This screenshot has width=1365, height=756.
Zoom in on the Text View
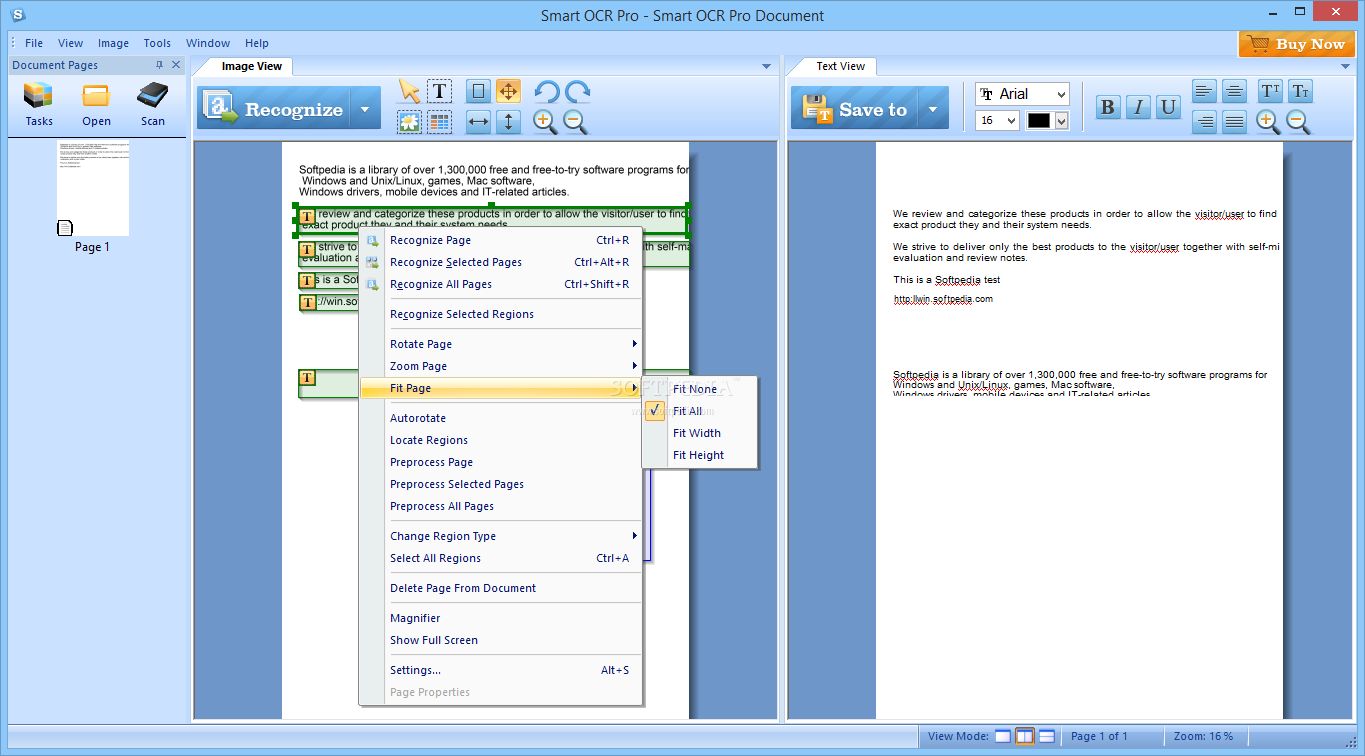click(x=1268, y=121)
